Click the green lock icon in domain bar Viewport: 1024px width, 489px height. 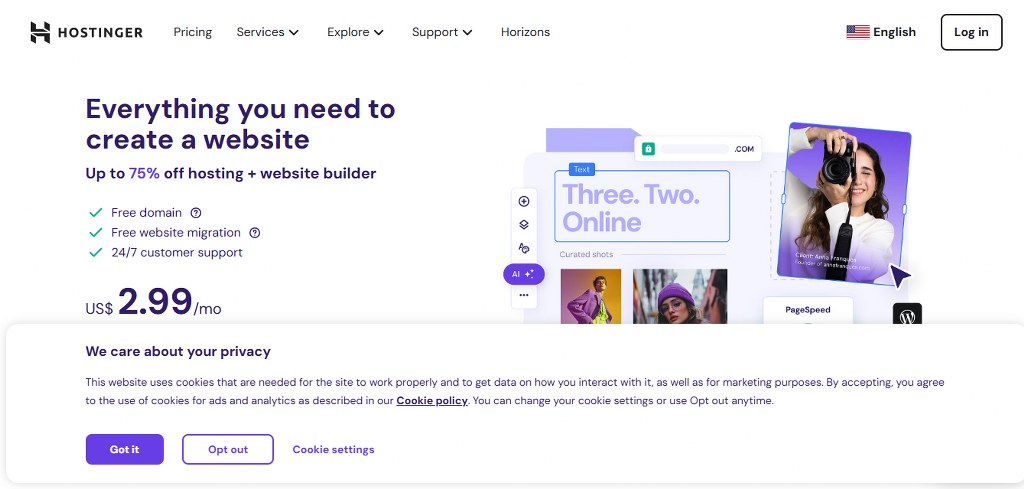[648, 149]
